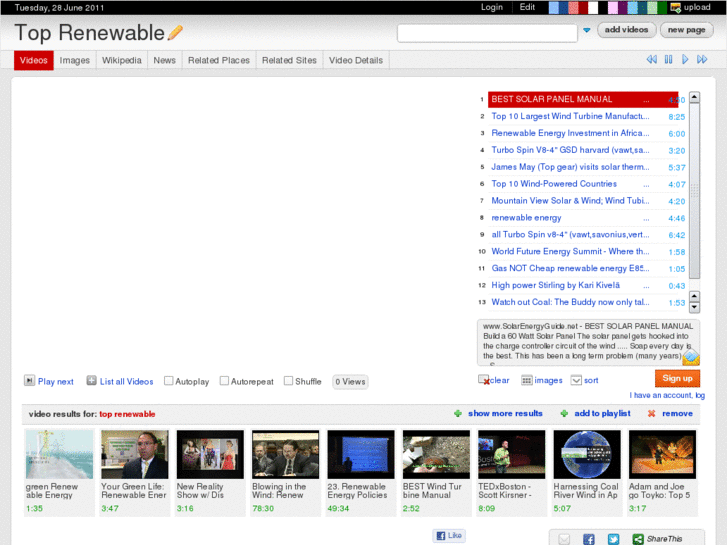Screen dimensions: 727x545
Task: Open Harnessing Coal River Wind thumbnail
Action: coord(587,454)
